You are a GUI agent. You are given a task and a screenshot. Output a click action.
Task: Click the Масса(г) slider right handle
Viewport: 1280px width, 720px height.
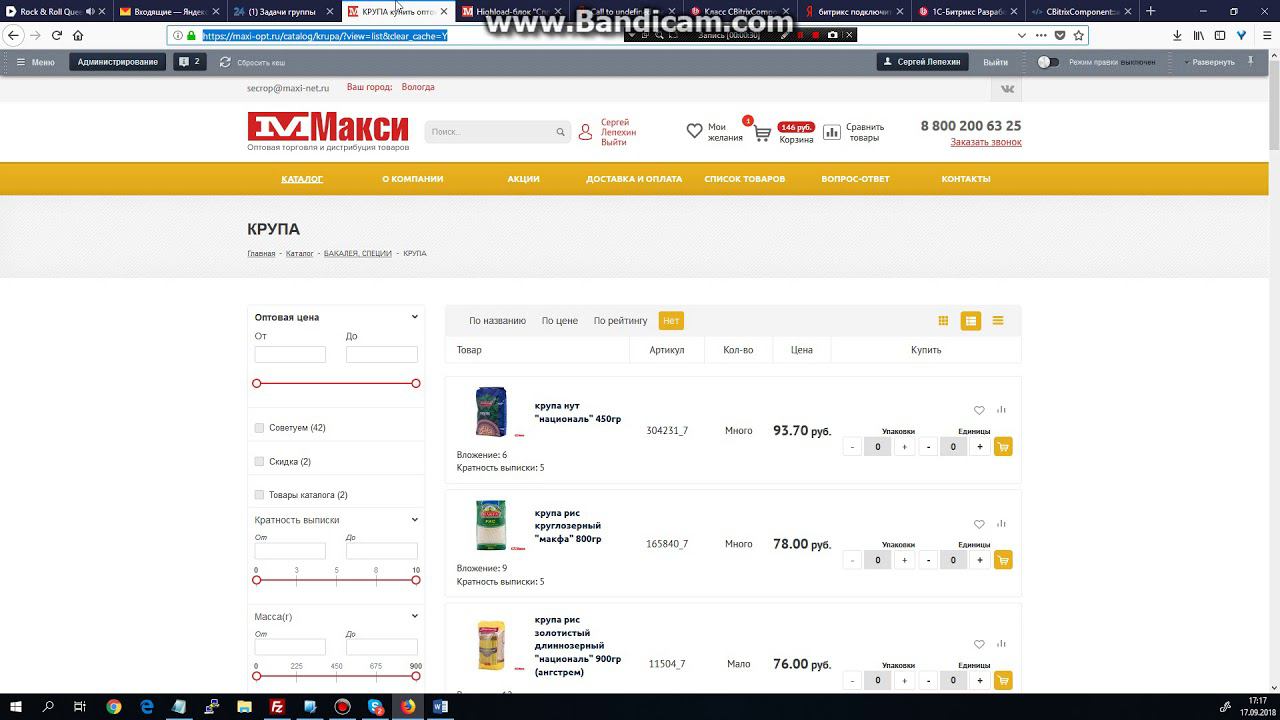click(x=416, y=676)
